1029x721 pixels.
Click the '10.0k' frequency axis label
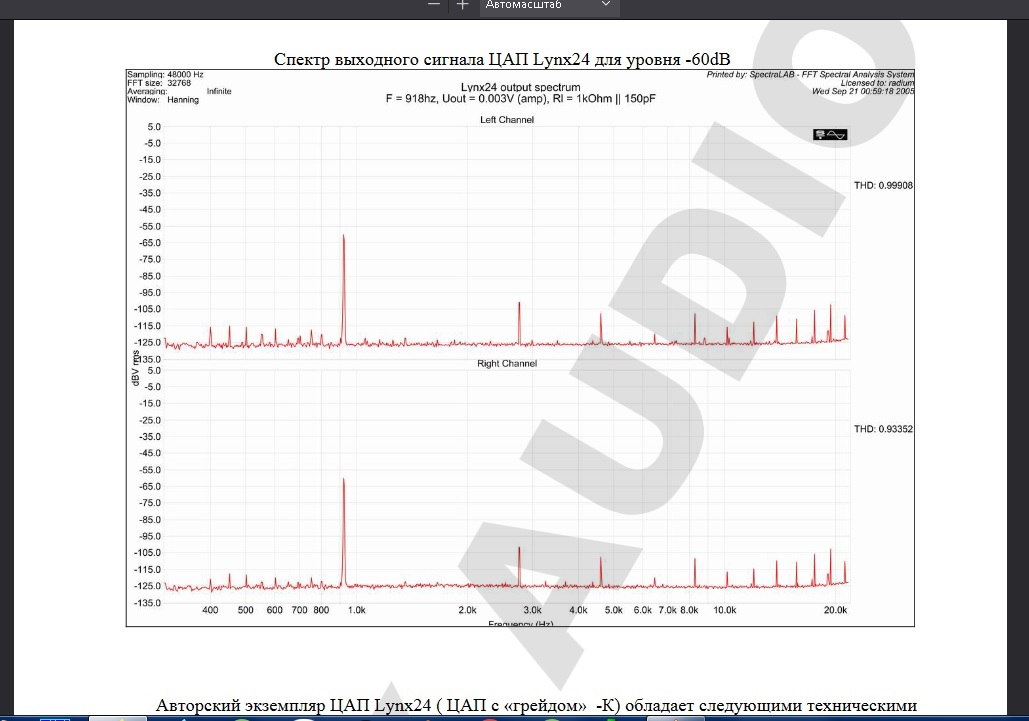(724, 610)
